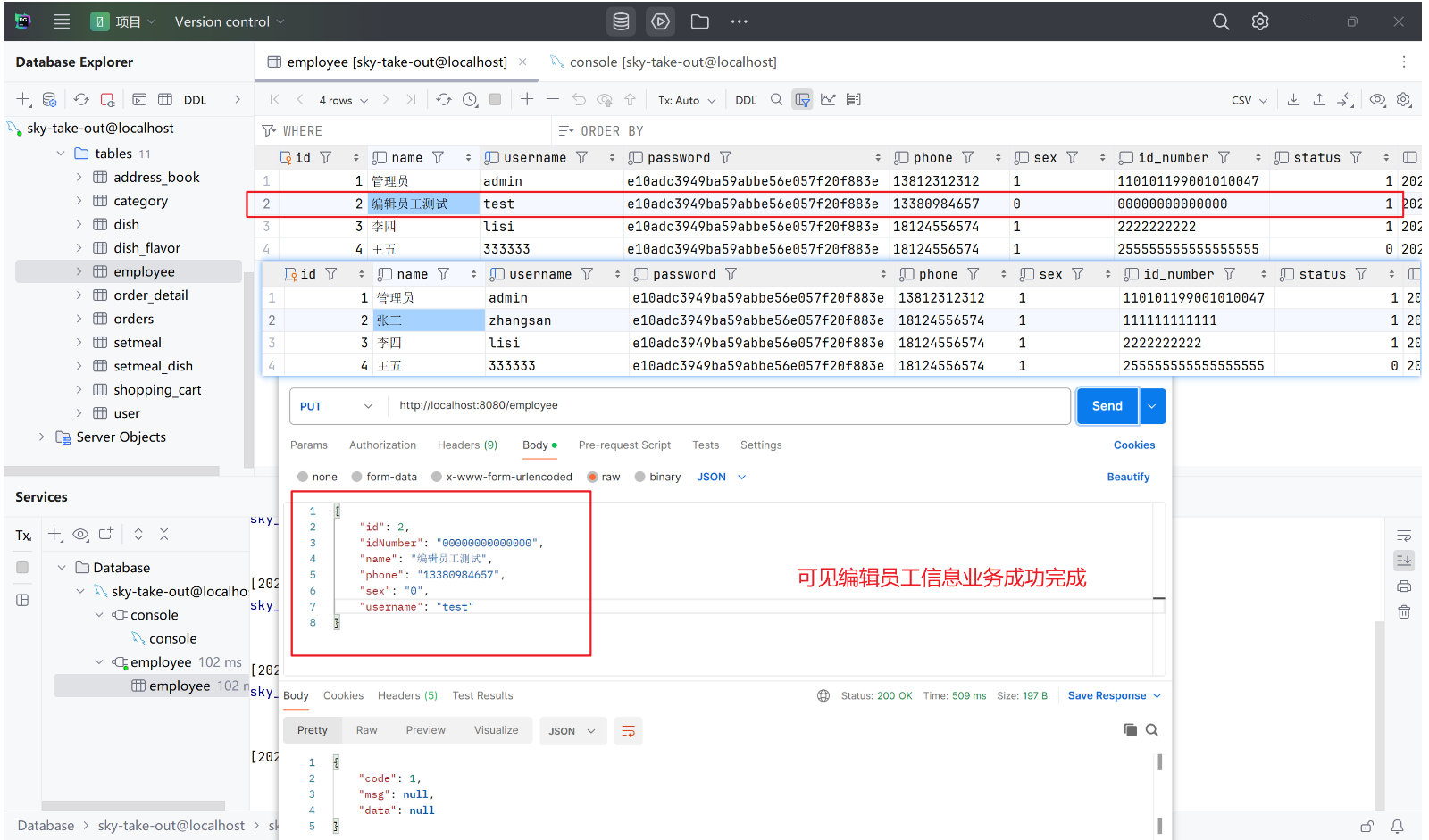The image size is (1429, 840).
Task: Open the 4 rows page size dropdown
Action: 344,100
